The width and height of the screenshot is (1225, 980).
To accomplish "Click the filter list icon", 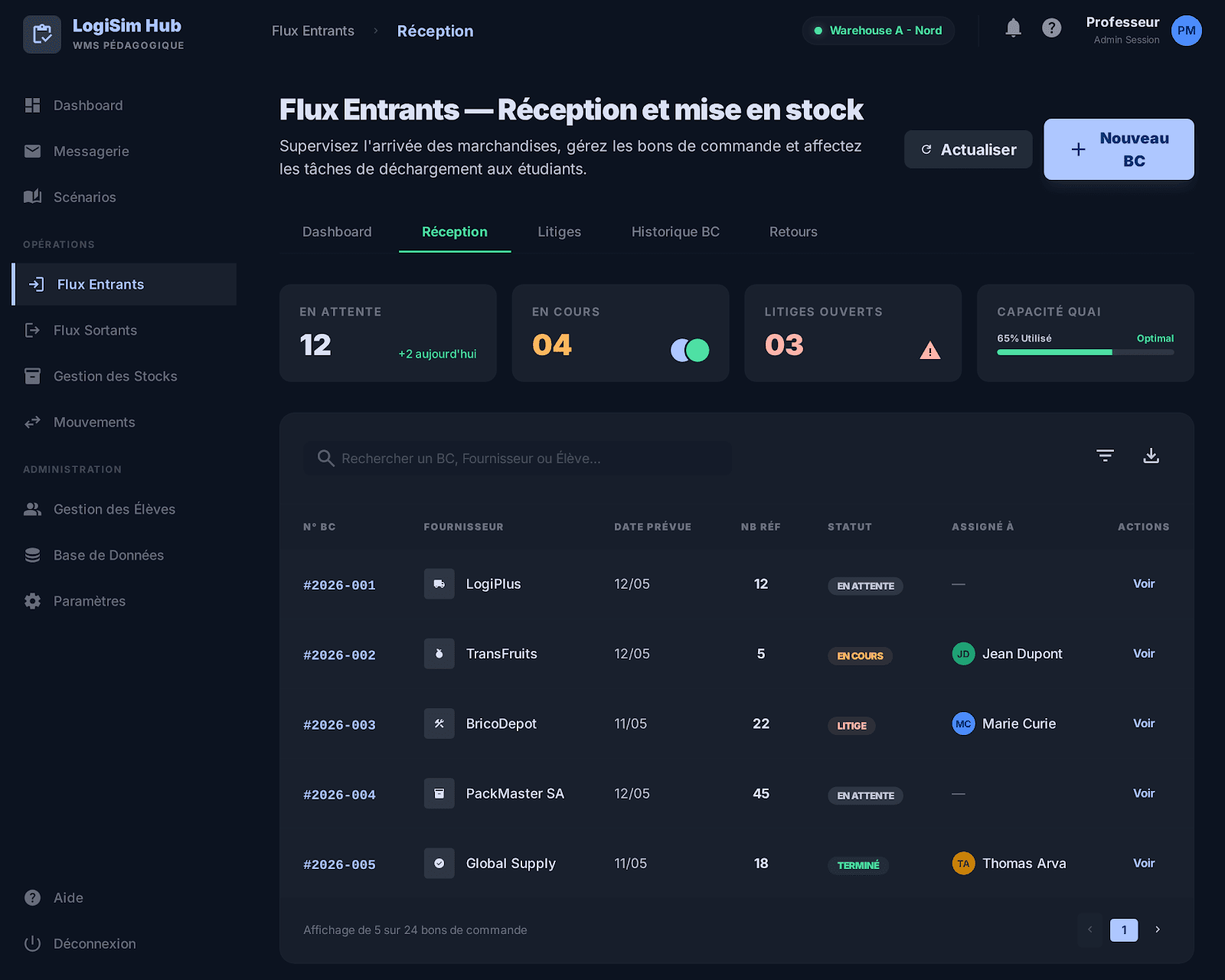I will point(1105,456).
